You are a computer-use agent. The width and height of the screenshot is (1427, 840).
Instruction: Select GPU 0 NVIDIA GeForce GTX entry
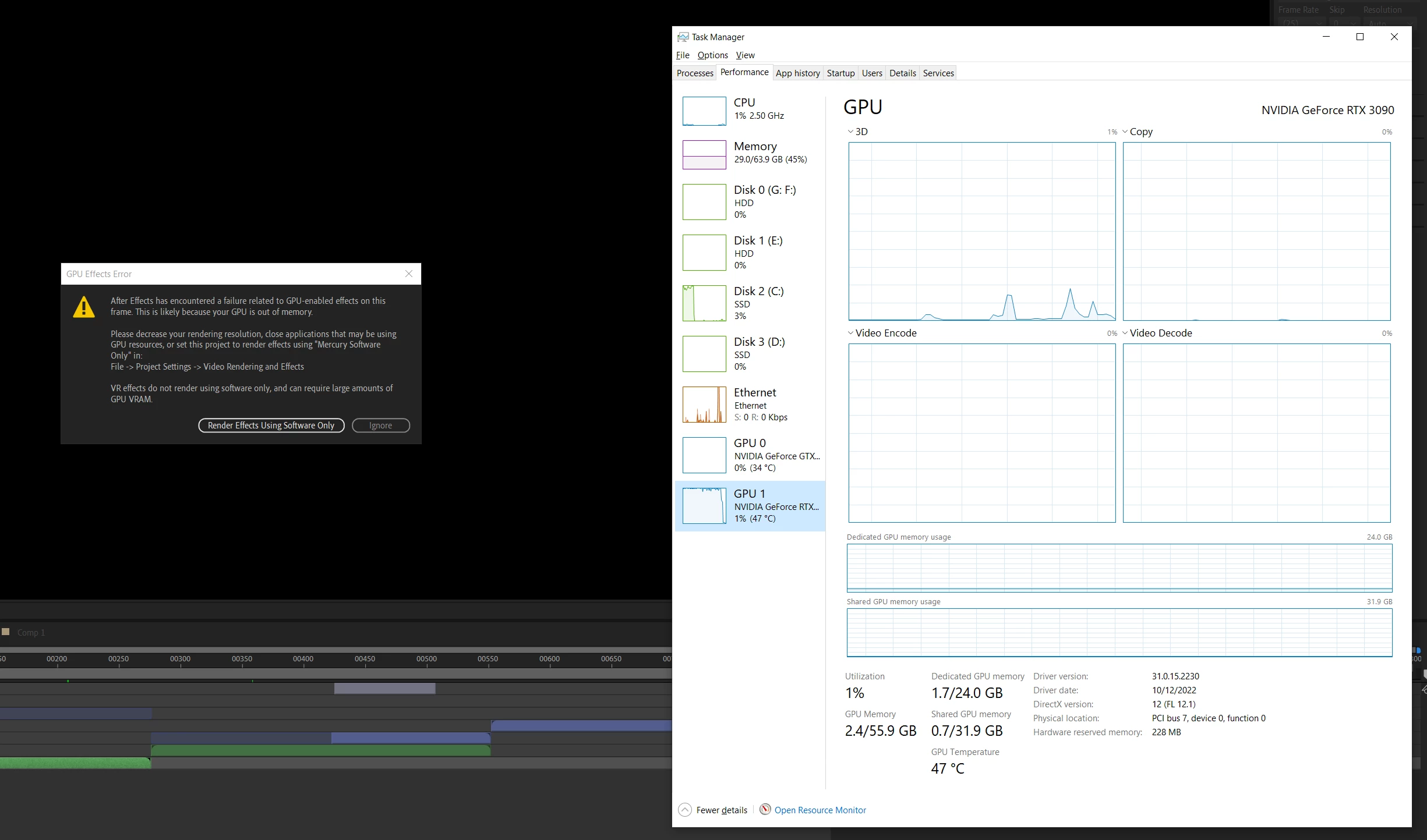click(750, 455)
